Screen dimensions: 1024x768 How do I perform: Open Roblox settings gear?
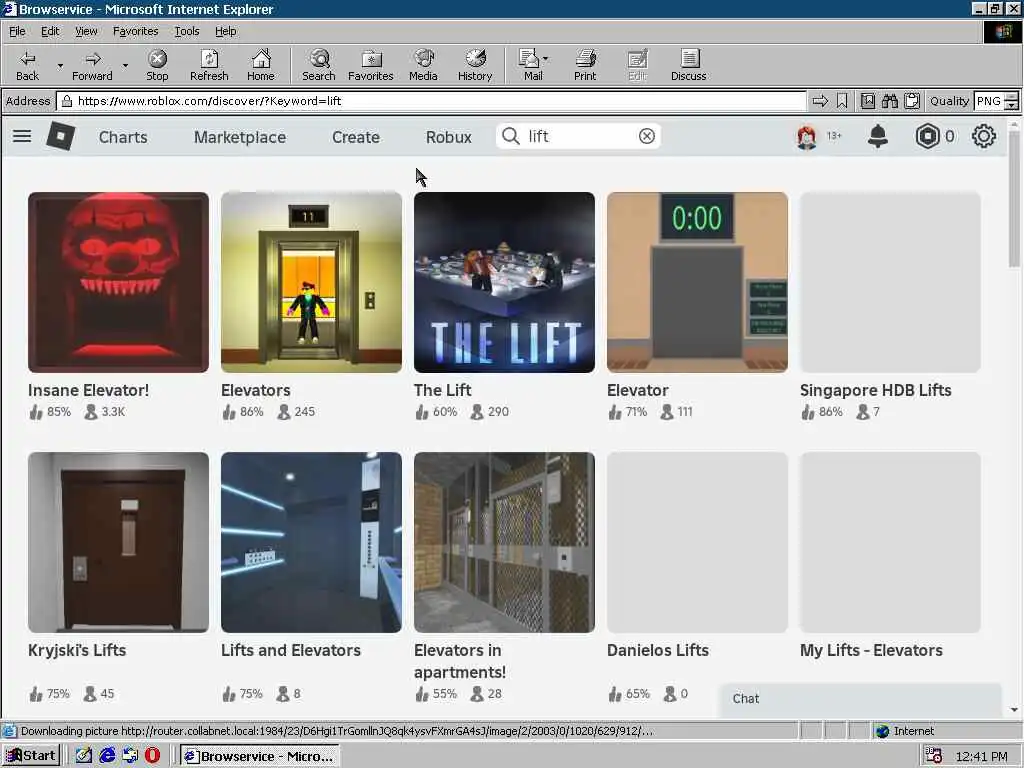tap(984, 136)
